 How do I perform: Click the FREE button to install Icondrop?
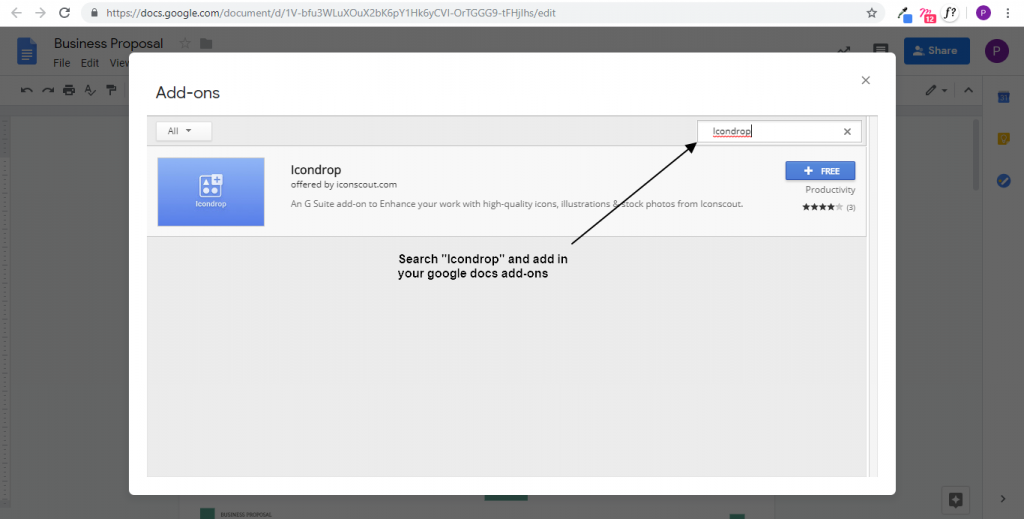point(820,170)
